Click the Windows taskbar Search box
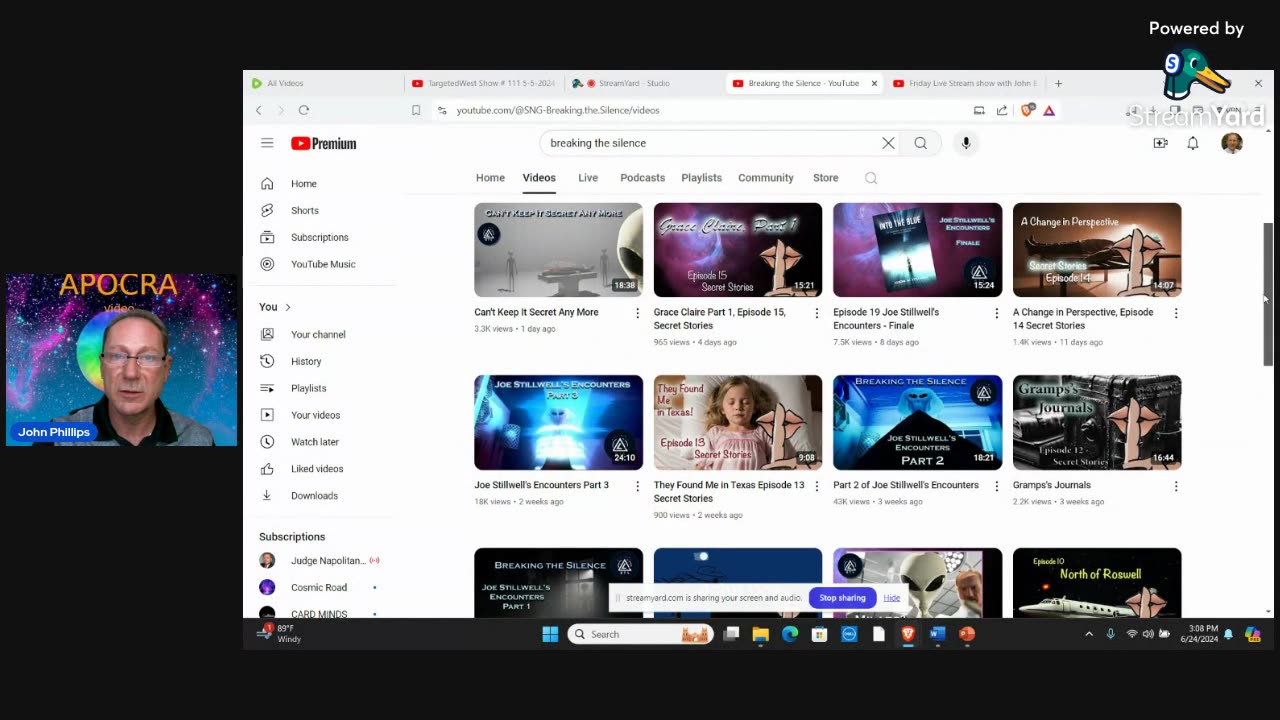1280x720 pixels. click(640, 634)
